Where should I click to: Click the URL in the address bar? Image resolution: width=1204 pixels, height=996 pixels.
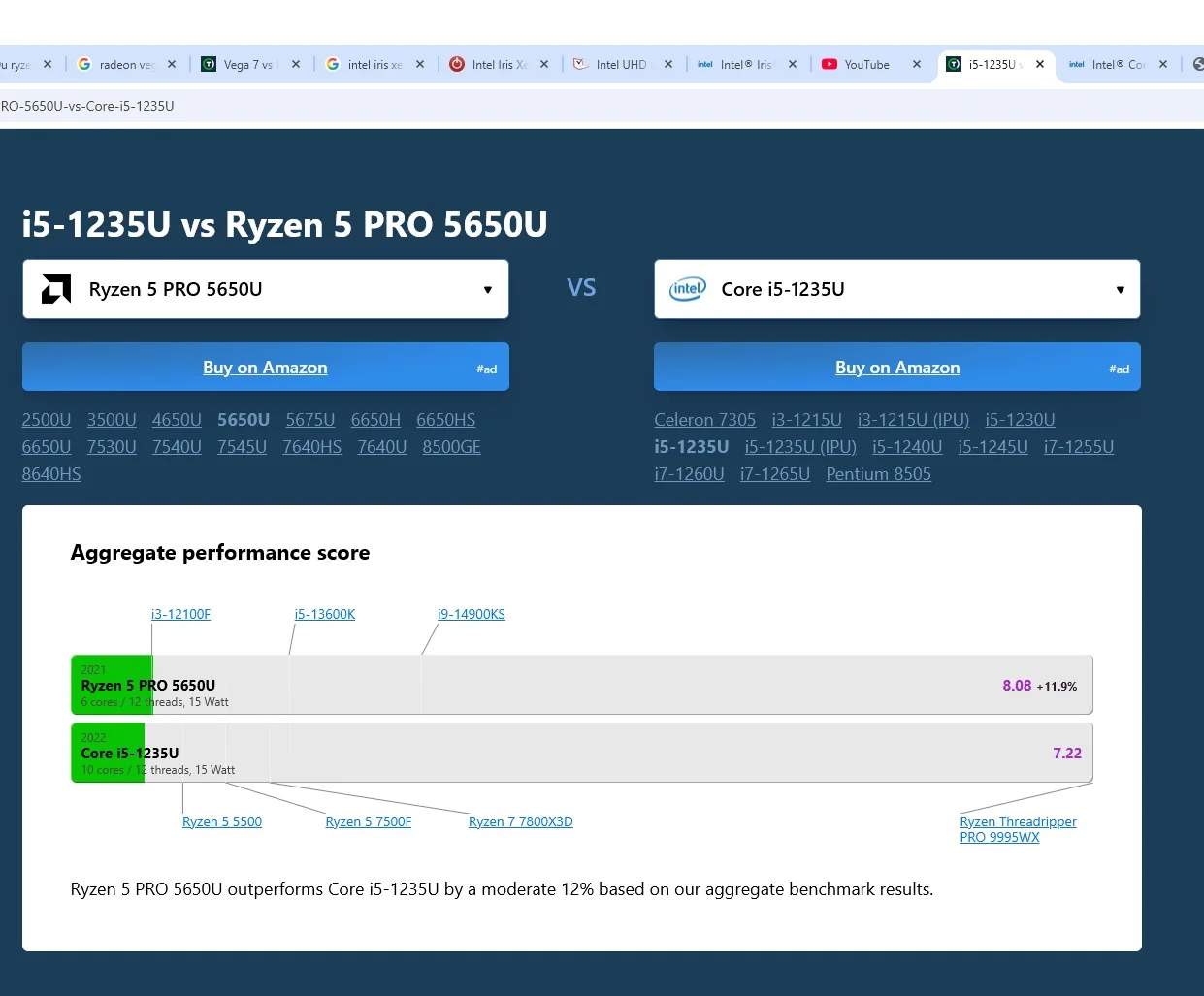click(x=87, y=106)
